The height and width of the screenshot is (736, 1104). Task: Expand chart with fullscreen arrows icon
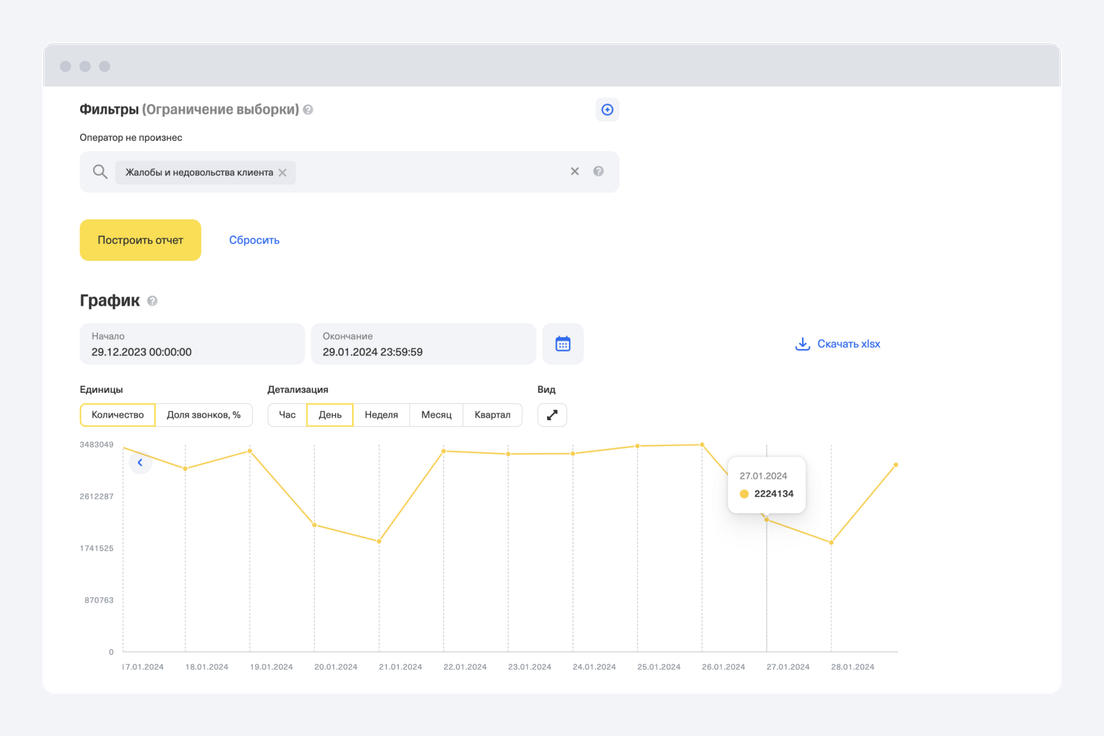[552, 415]
